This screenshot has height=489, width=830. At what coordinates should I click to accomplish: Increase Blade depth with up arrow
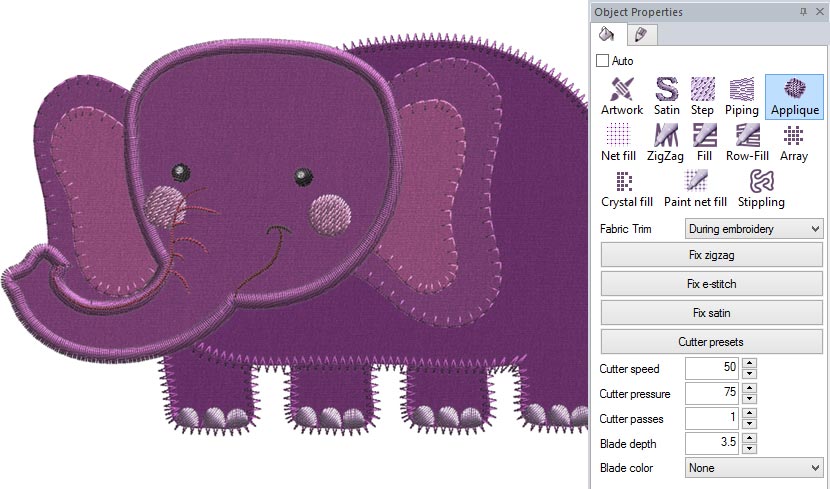point(749,438)
